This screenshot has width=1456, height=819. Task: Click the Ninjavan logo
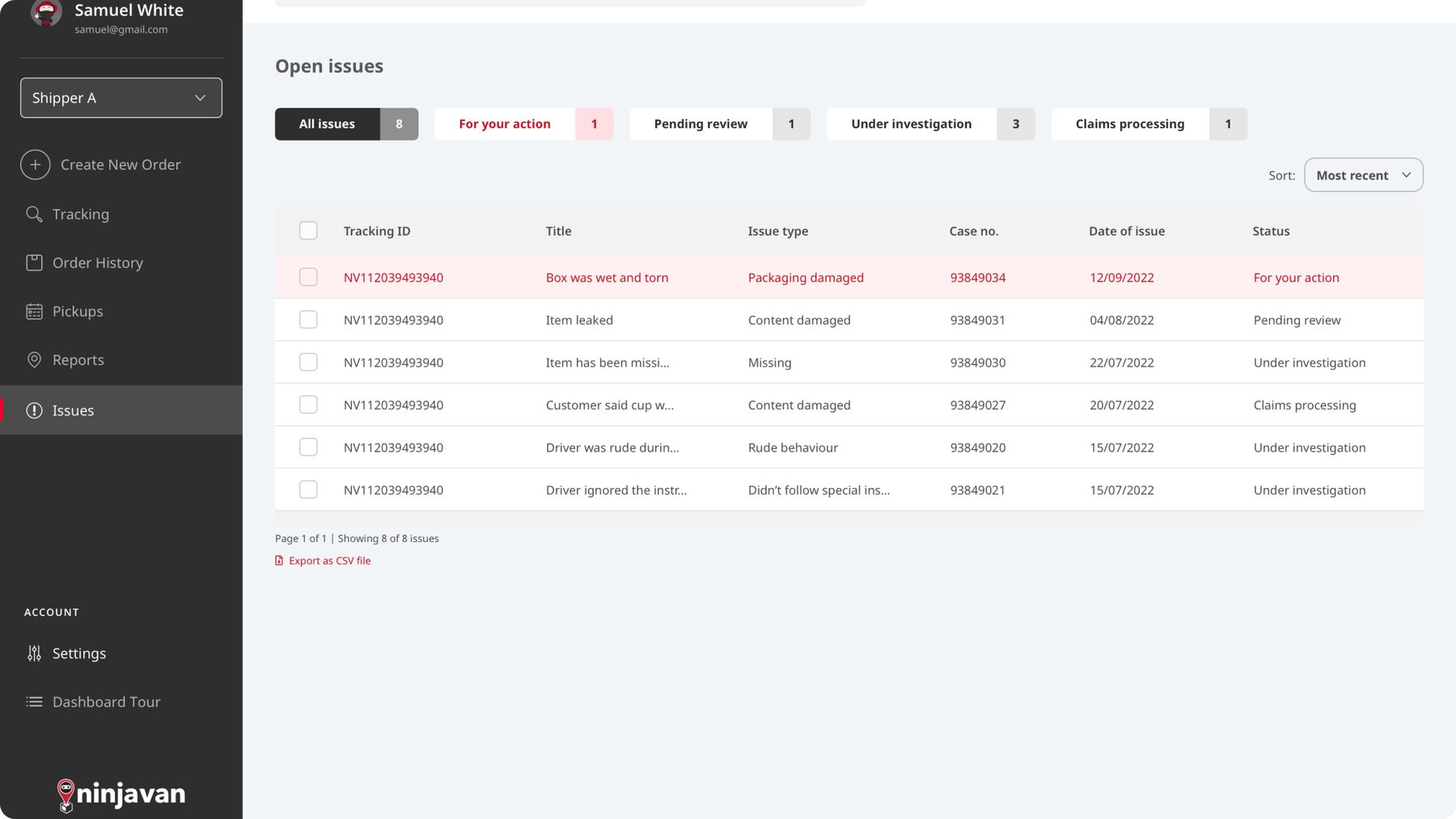[x=121, y=794]
